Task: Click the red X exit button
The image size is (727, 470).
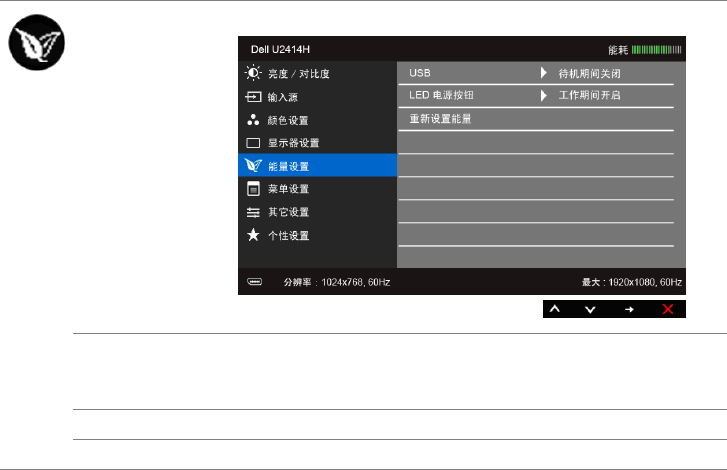Action: pos(668,309)
